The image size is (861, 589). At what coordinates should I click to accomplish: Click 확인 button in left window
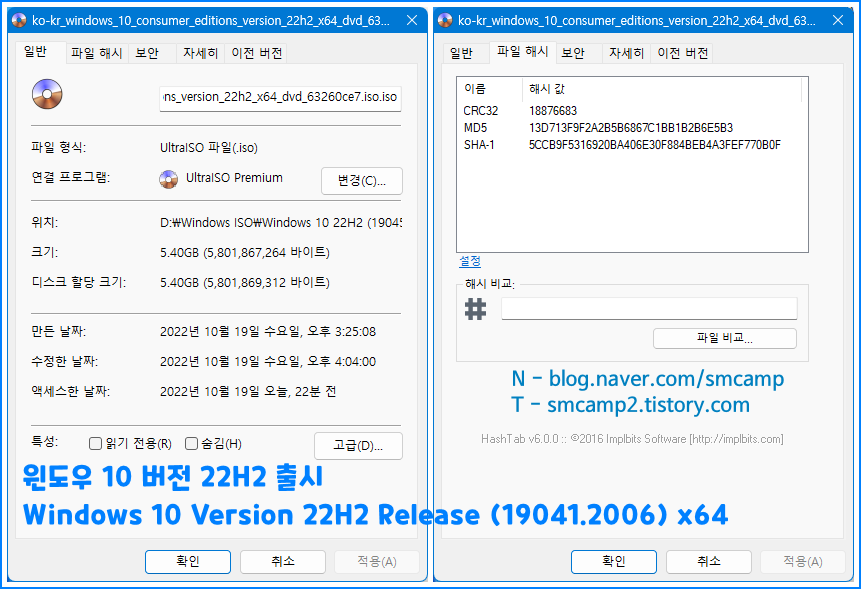pos(188,562)
